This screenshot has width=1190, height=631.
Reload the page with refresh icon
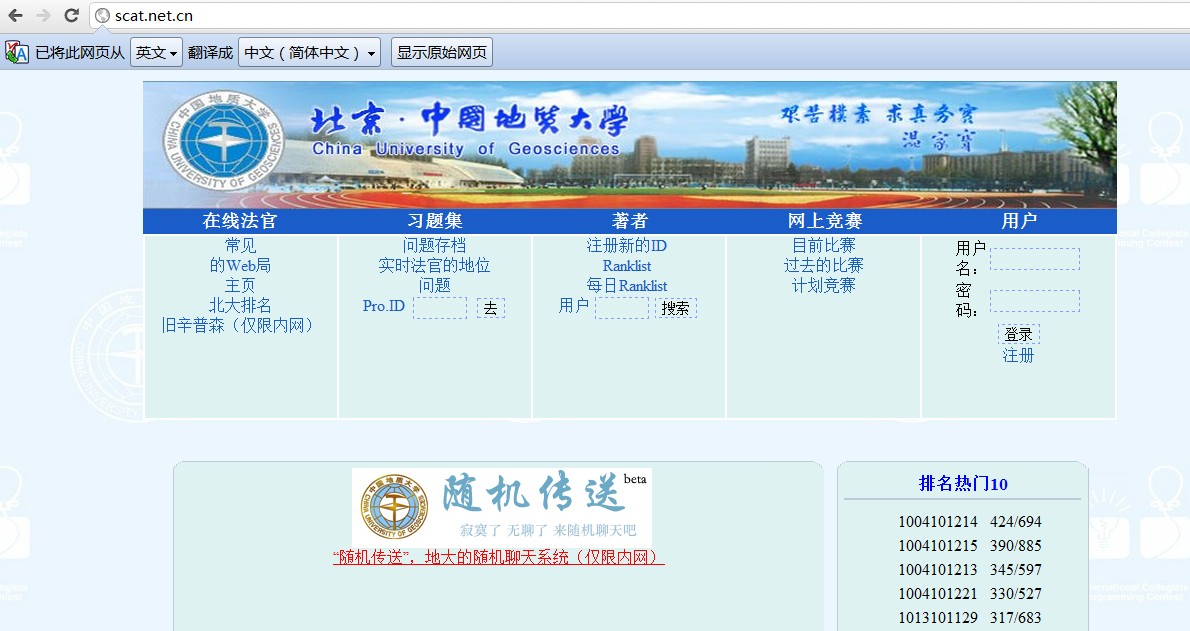coord(71,15)
